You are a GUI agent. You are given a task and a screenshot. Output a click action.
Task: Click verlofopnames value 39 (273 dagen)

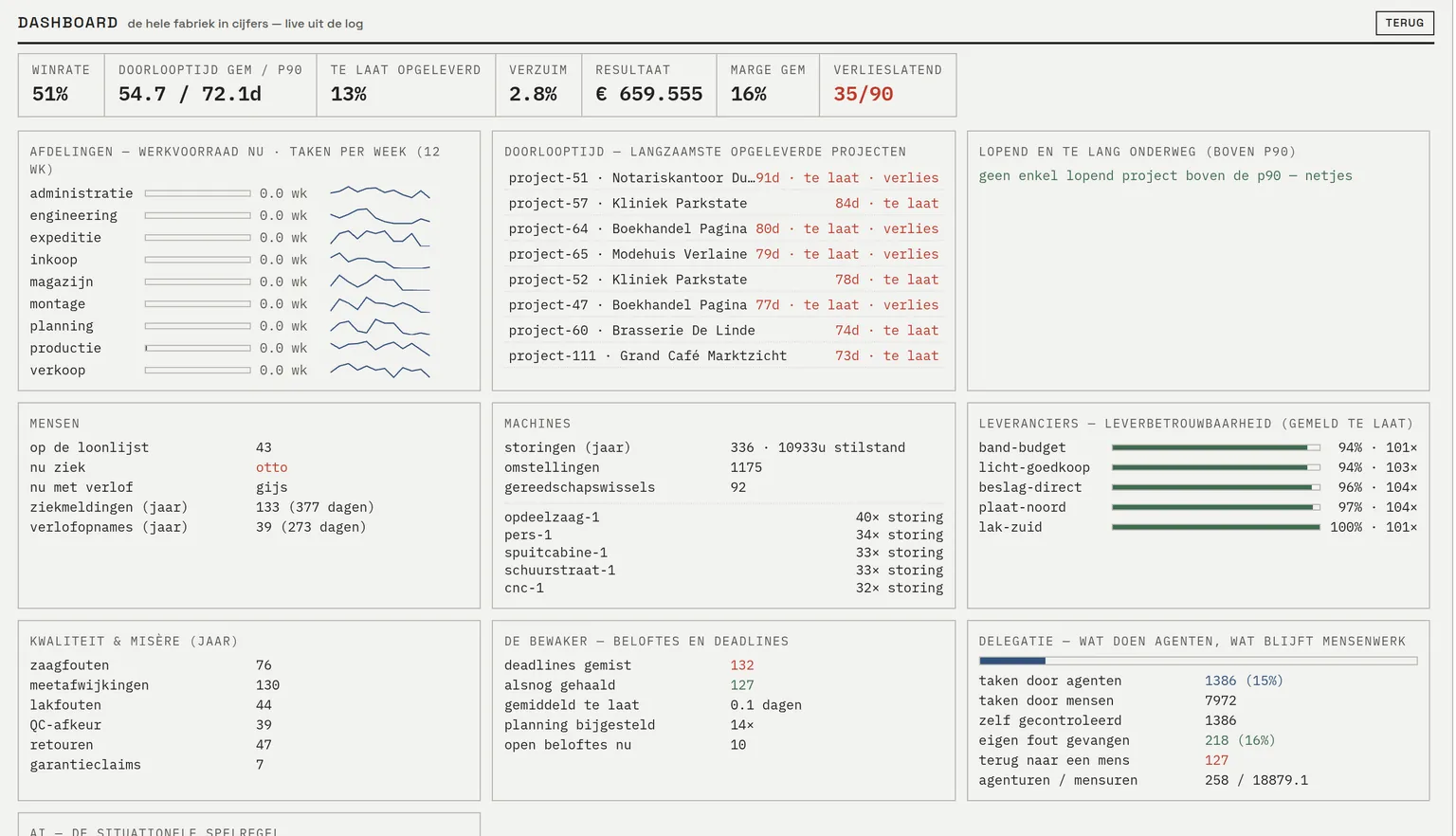pyautogui.click(x=311, y=527)
